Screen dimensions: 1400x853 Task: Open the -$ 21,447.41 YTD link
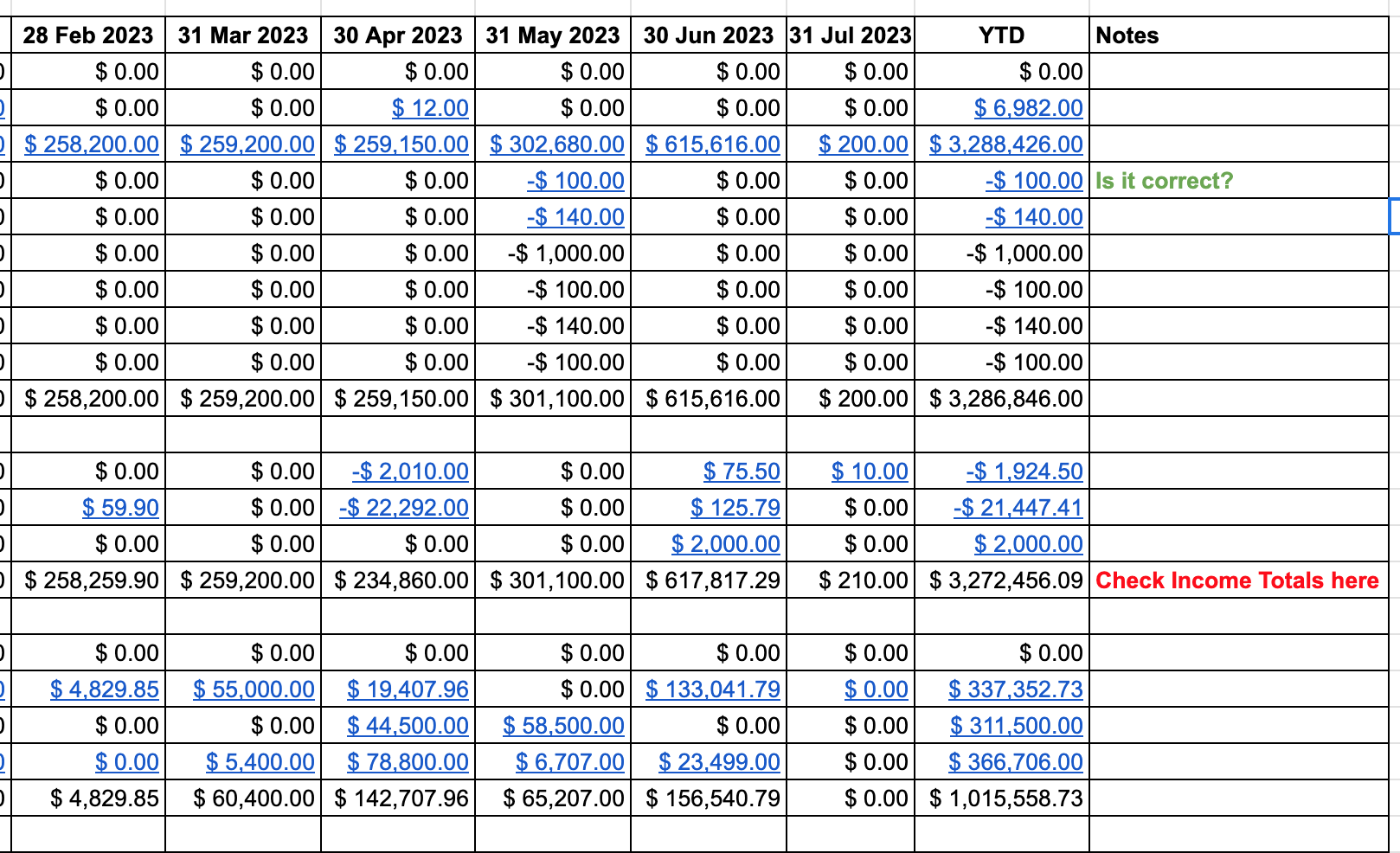1018,508
